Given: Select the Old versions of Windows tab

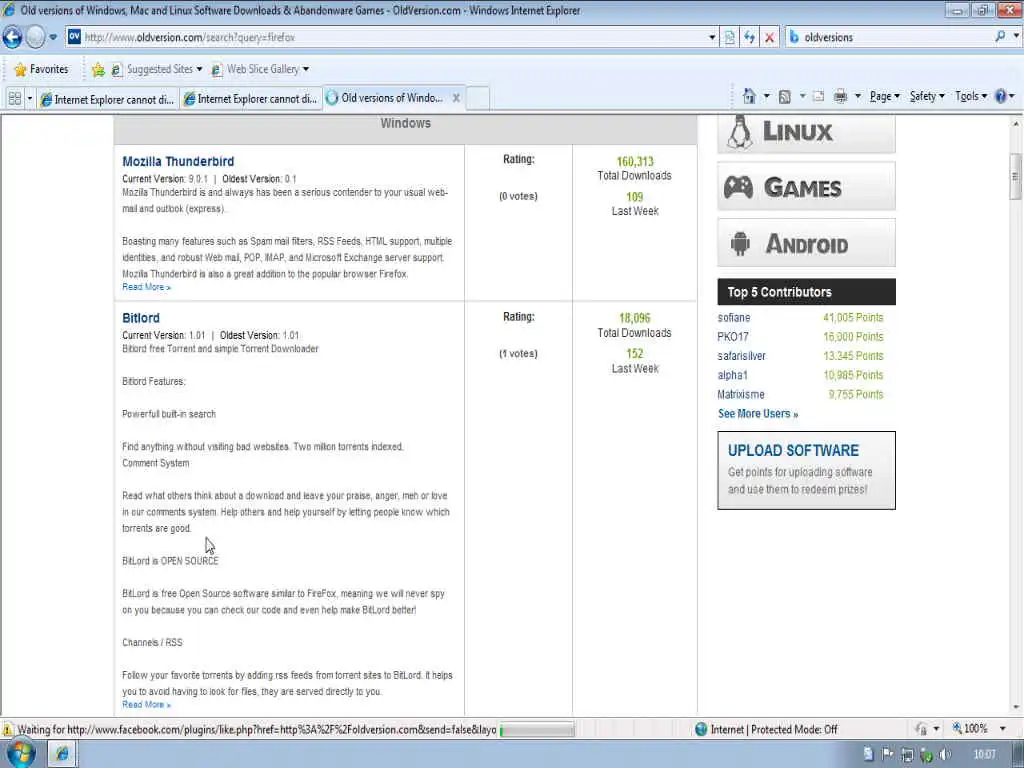Looking at the screenshot, I should 385,98.
